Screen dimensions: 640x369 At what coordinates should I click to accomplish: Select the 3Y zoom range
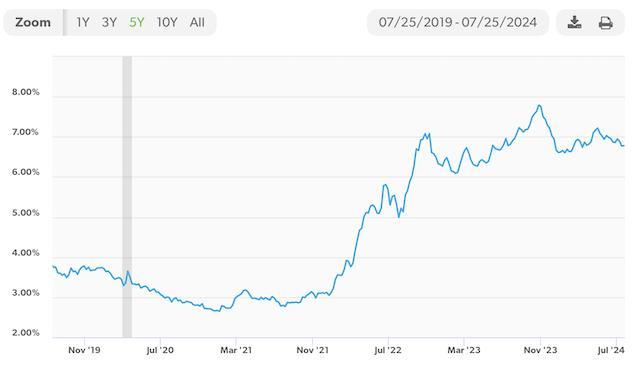pyautogui.click(x=109, y=22)
